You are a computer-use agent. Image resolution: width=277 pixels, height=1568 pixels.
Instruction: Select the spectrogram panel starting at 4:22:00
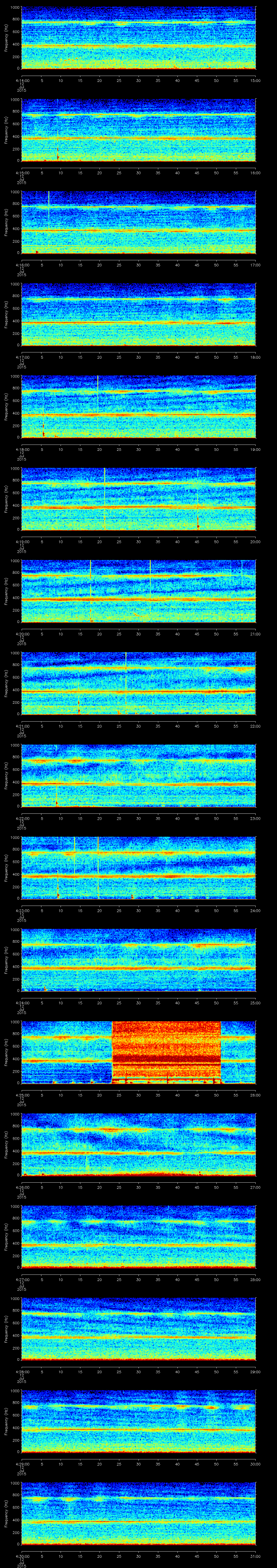pyautogui.click(x=138, y=775)
